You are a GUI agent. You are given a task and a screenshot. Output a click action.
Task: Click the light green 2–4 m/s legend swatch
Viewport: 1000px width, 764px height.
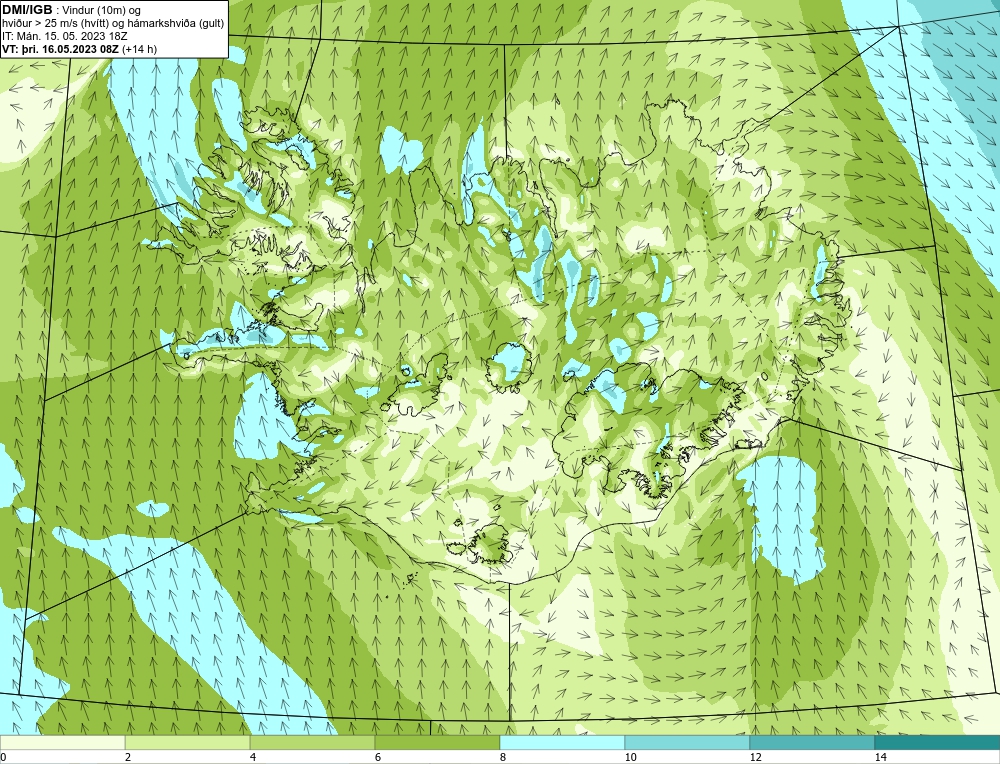tap(188, 742)
